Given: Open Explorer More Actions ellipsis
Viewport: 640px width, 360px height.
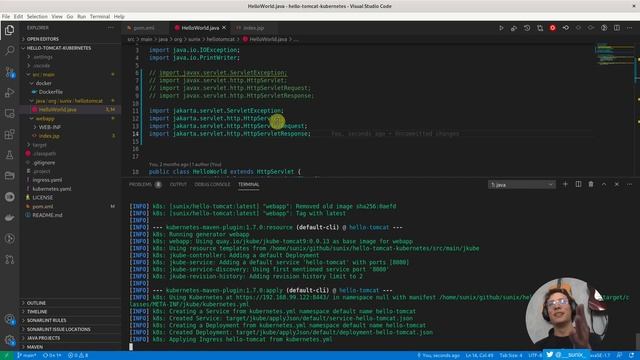Looking at the screenshot, I should click(111, 28).
